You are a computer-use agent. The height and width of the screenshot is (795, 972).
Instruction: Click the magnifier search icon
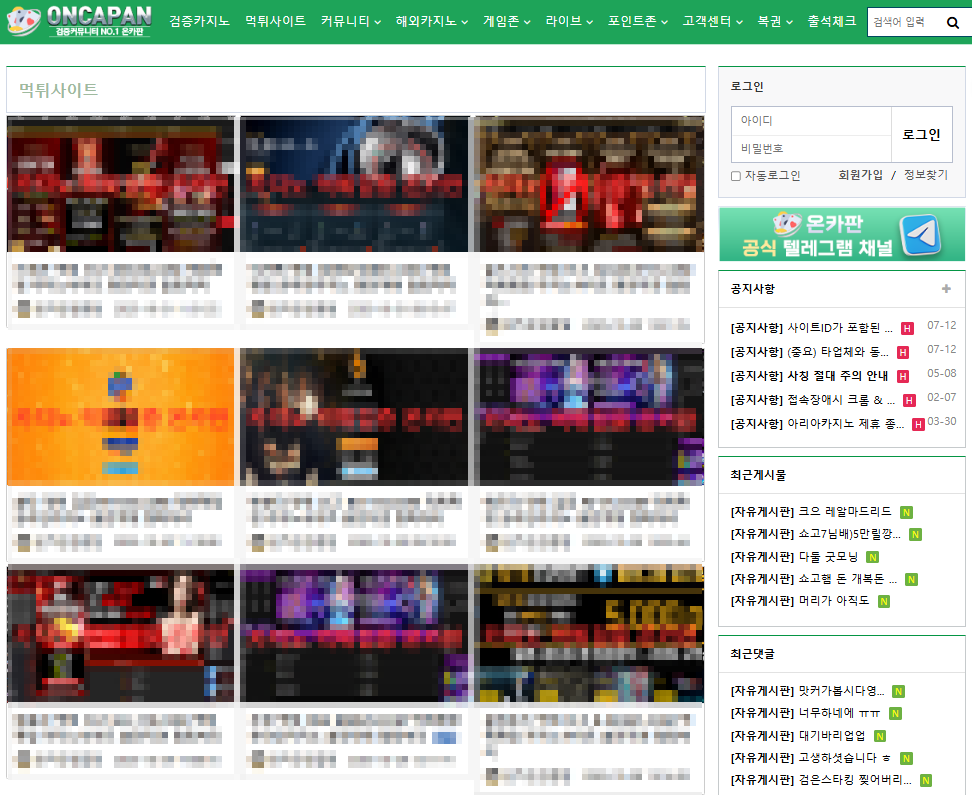[x=952, y=21]
